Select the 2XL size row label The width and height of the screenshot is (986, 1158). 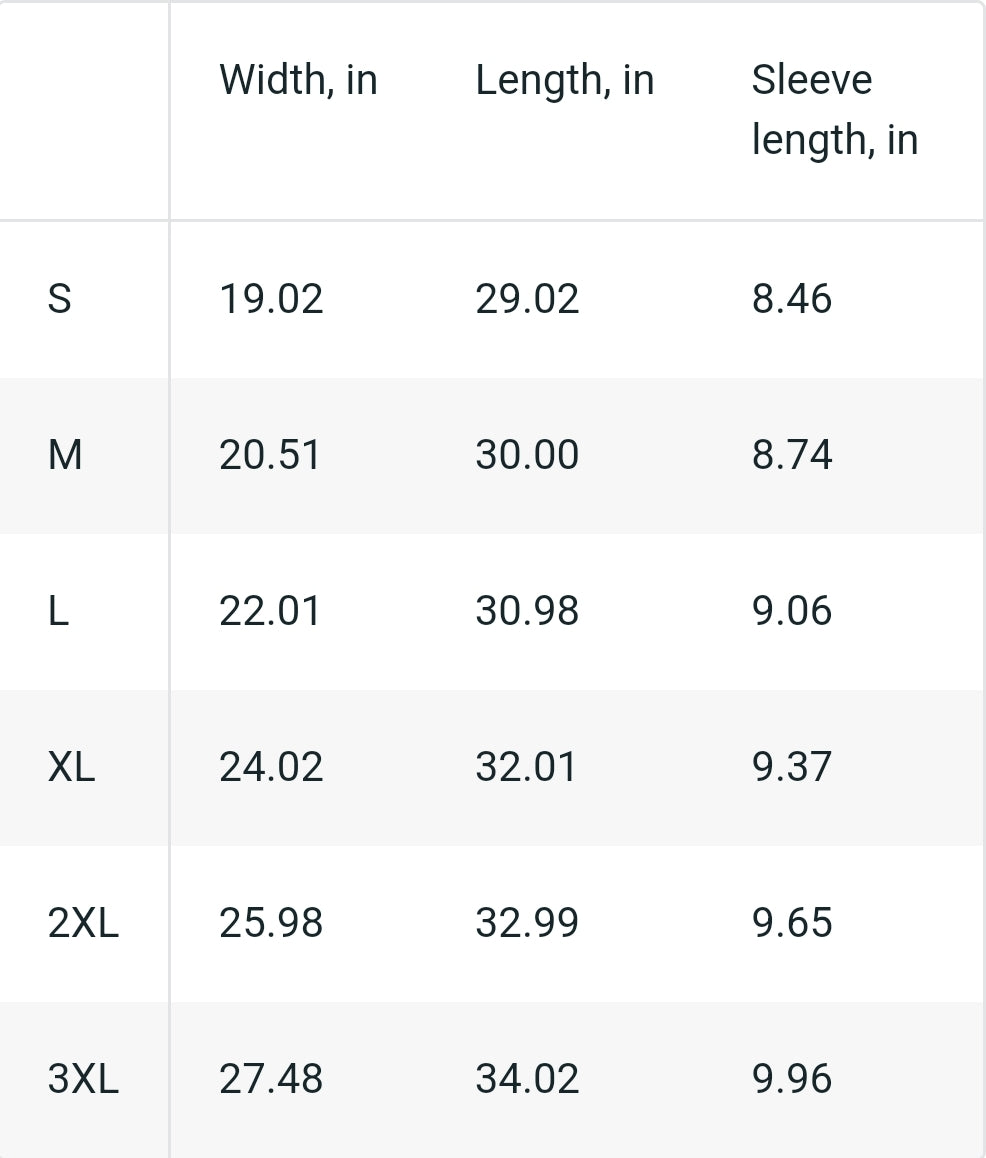[x=83, y=923]
